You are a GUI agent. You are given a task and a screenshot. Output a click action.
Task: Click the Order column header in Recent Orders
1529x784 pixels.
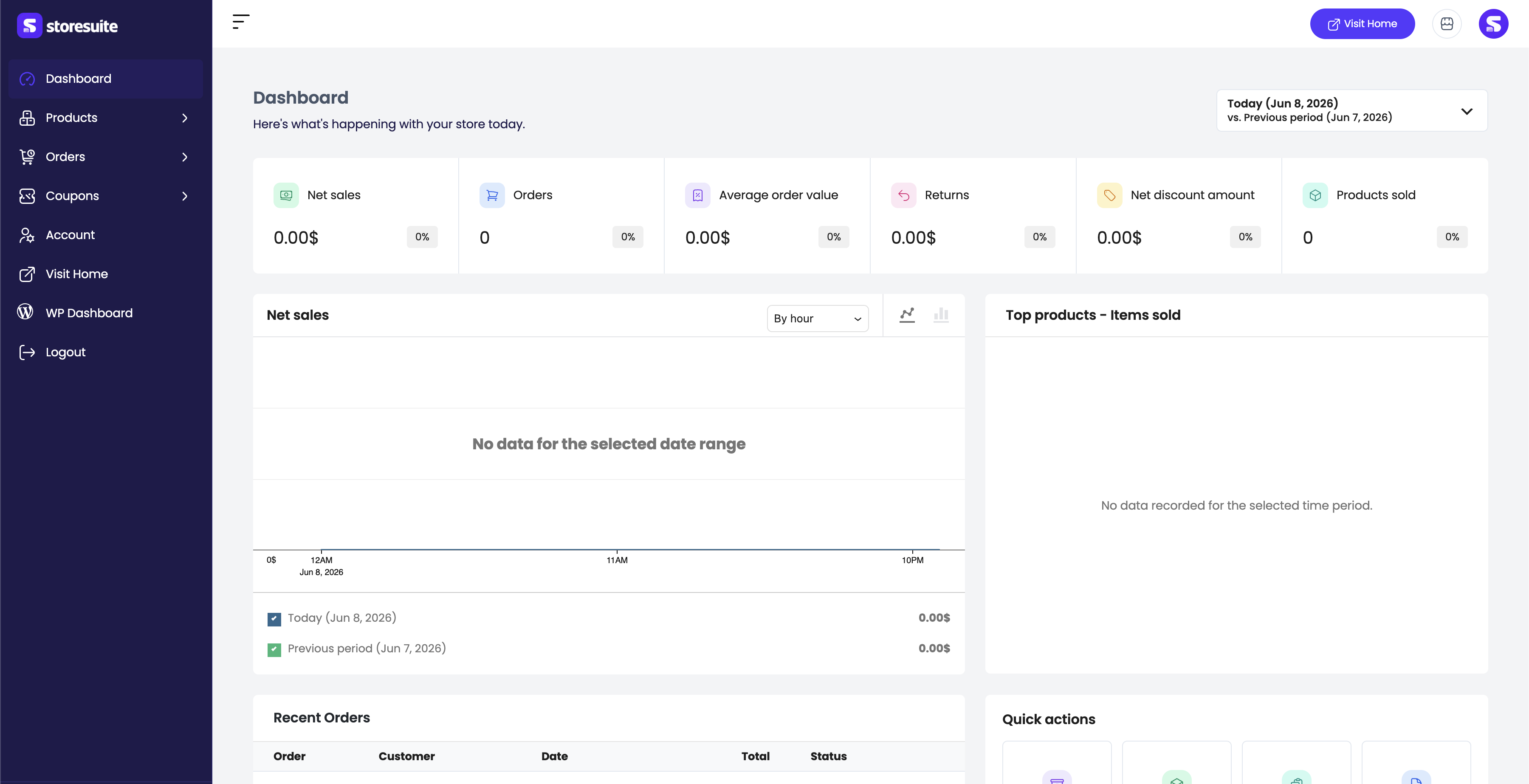point(289,756)
